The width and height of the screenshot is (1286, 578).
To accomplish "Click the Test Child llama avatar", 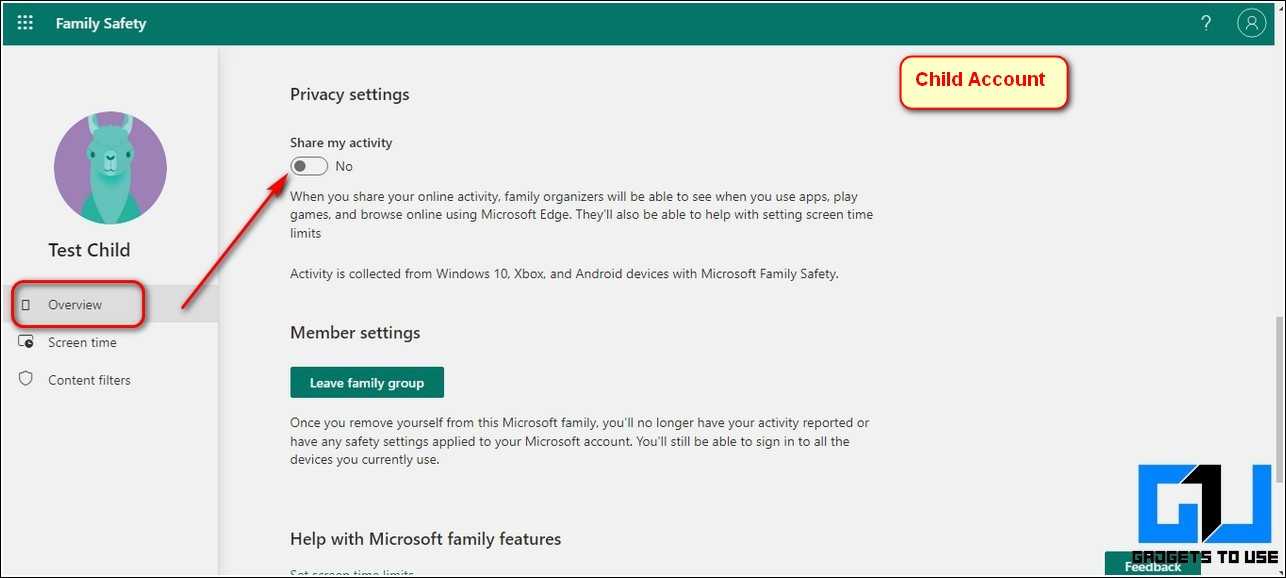I will (110, 167).
